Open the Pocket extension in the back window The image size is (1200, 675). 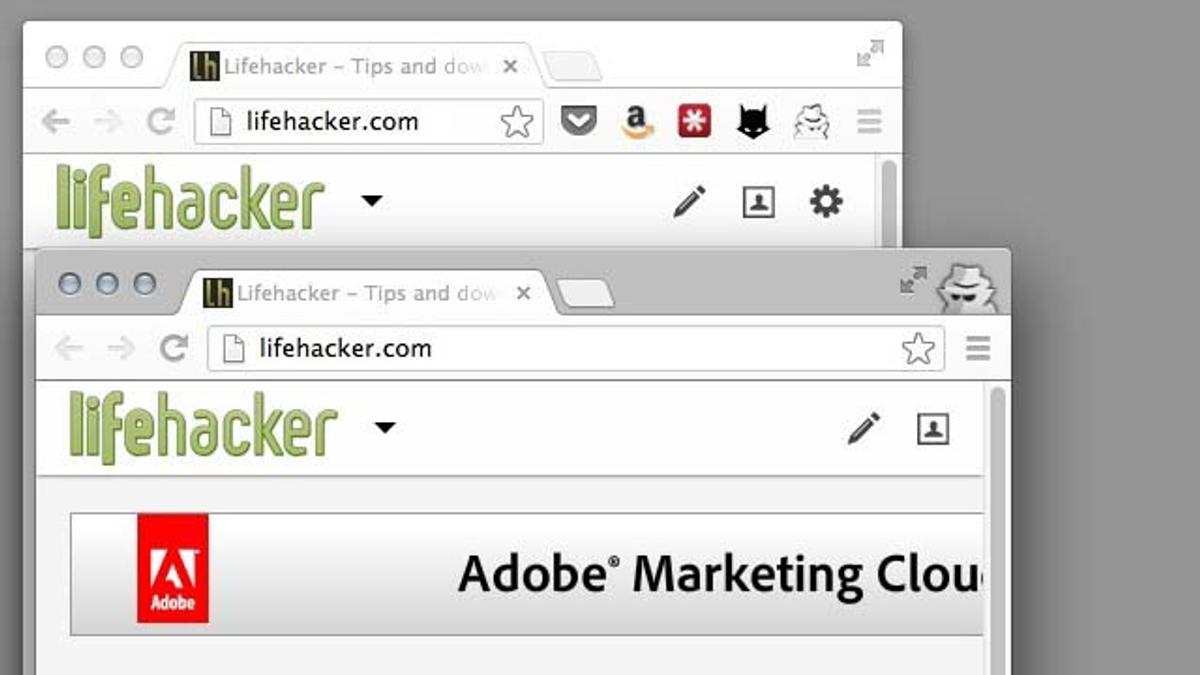point(578,121)
